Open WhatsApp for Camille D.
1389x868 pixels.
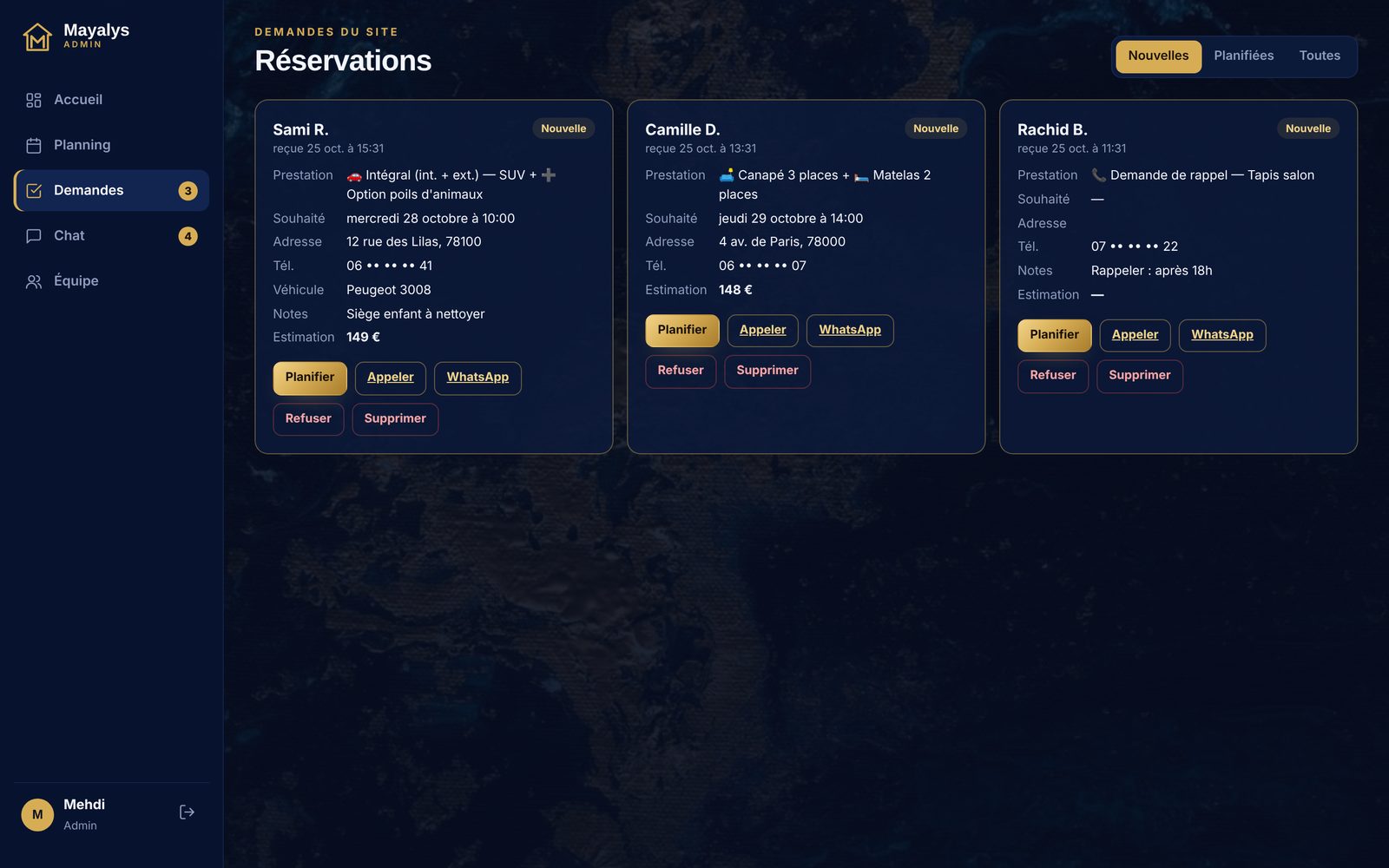coord(850,331)
